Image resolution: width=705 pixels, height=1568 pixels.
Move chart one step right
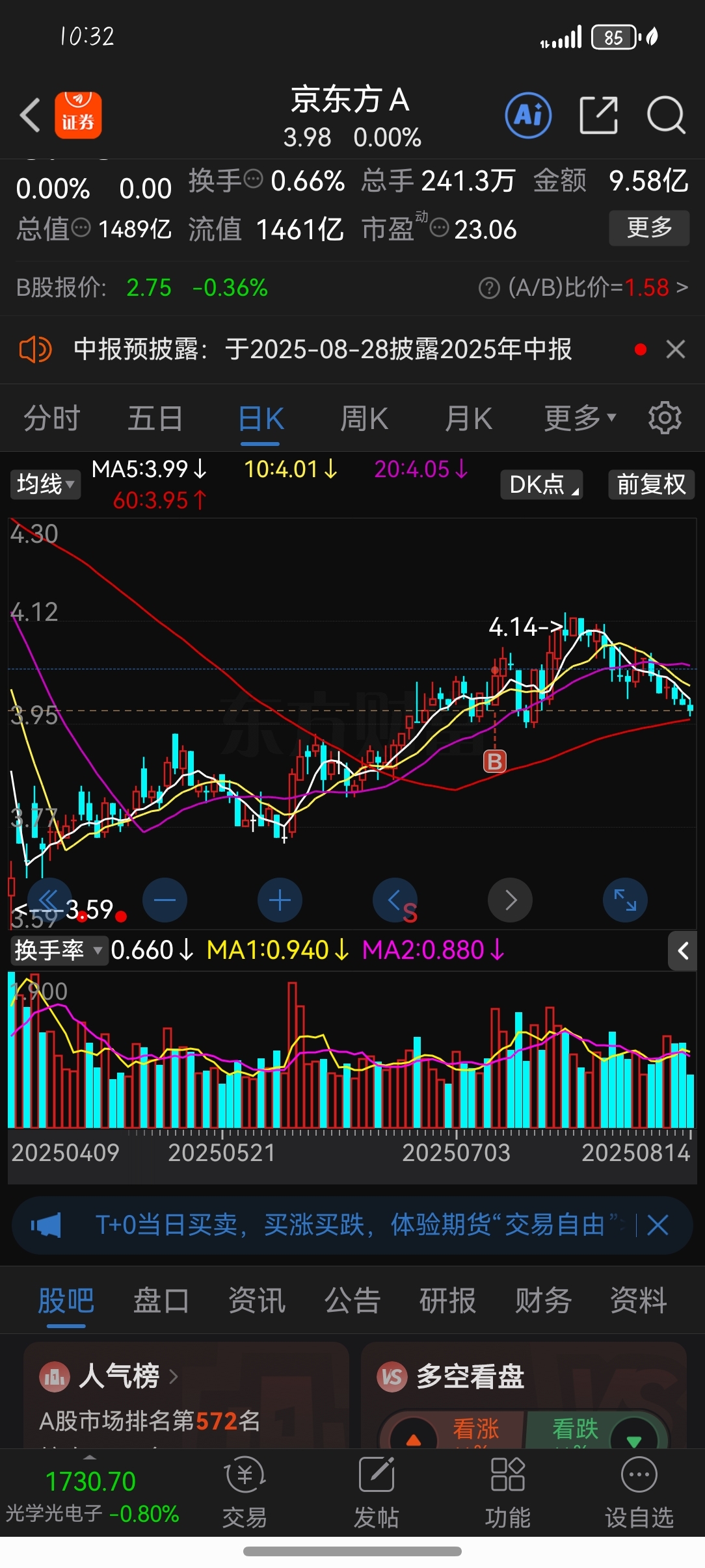tap(511, 900)
